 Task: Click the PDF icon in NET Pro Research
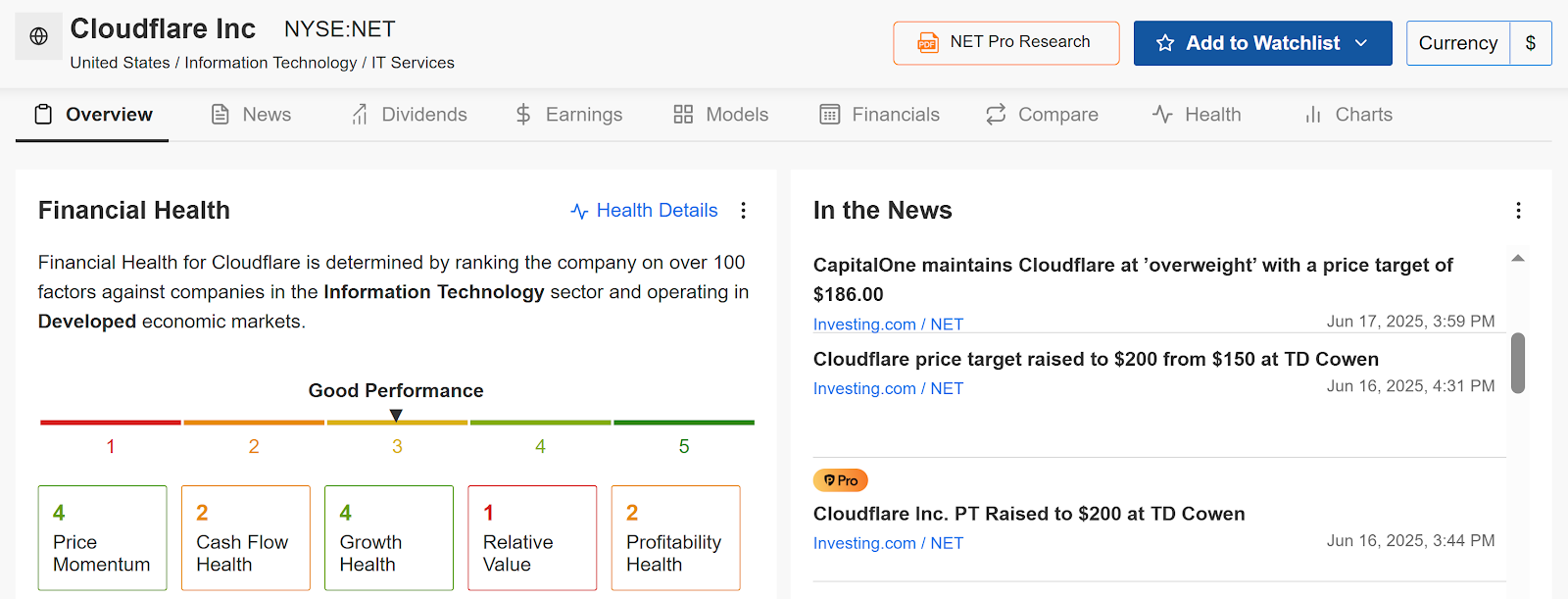[x=927, y=43]
